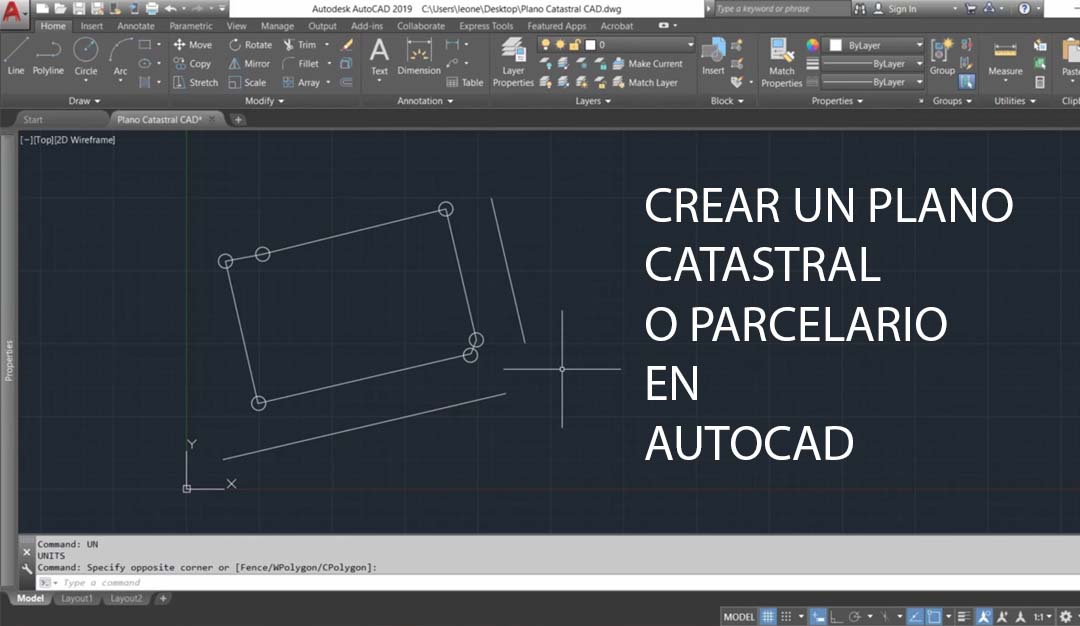Click the Measure tool
Image resolution: width=1080 pixels, height=626 pixels.
pos(1005,58)
